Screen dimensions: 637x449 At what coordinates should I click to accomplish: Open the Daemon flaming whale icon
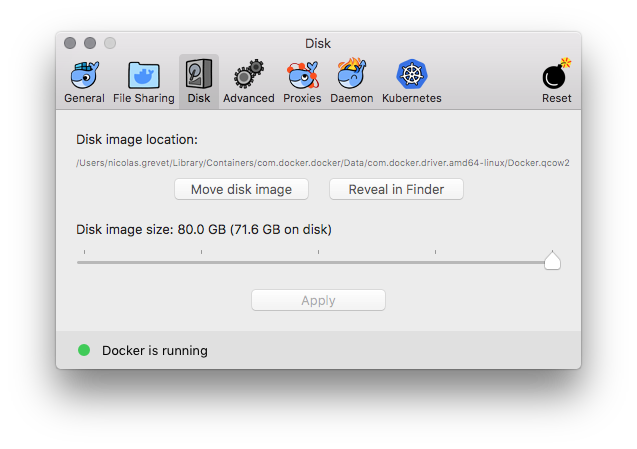pos(351,74)
